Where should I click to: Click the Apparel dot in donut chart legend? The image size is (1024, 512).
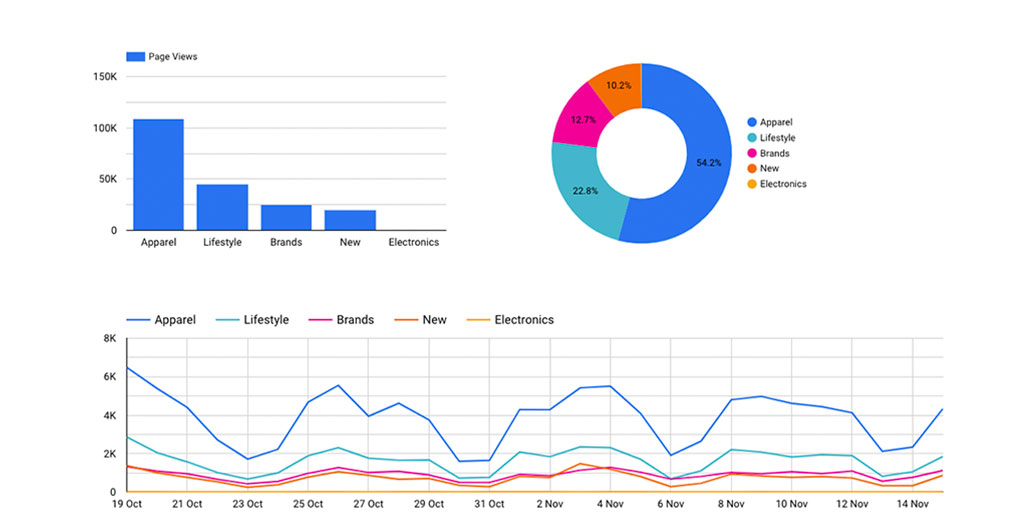(751, 122)
